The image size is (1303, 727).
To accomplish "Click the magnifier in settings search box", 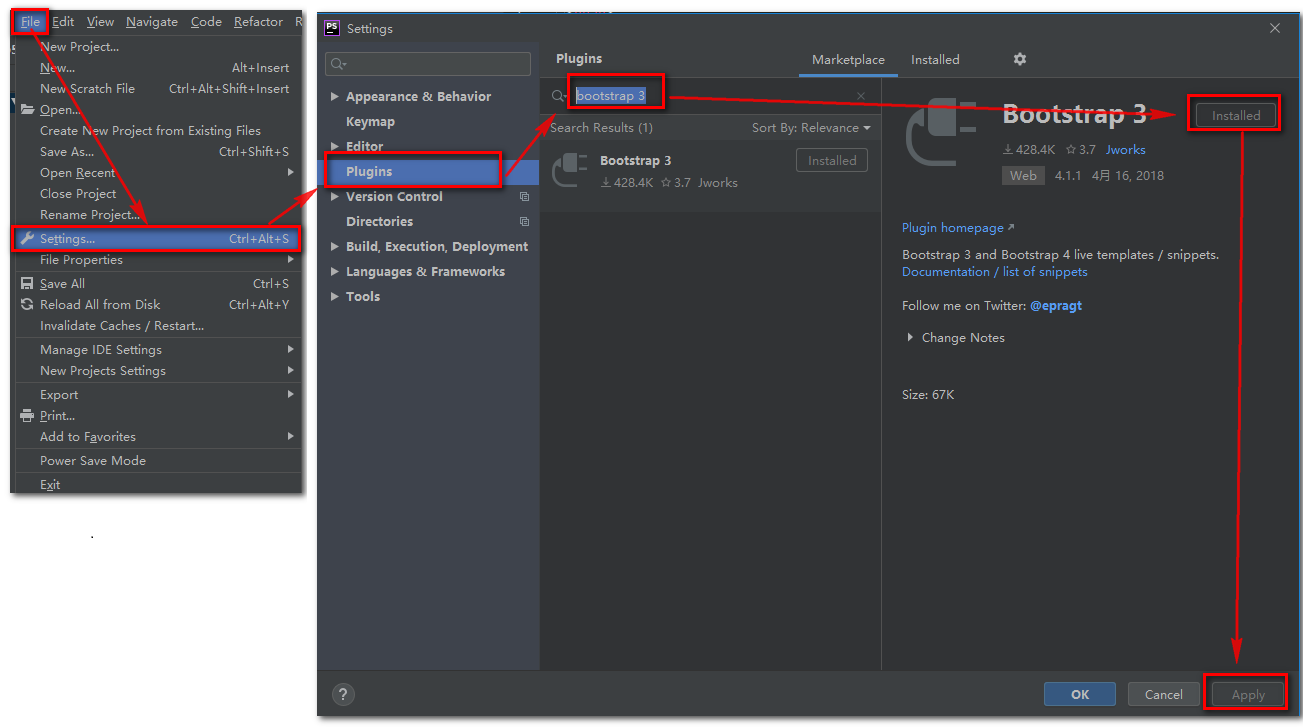I will (x=338, y=64).
